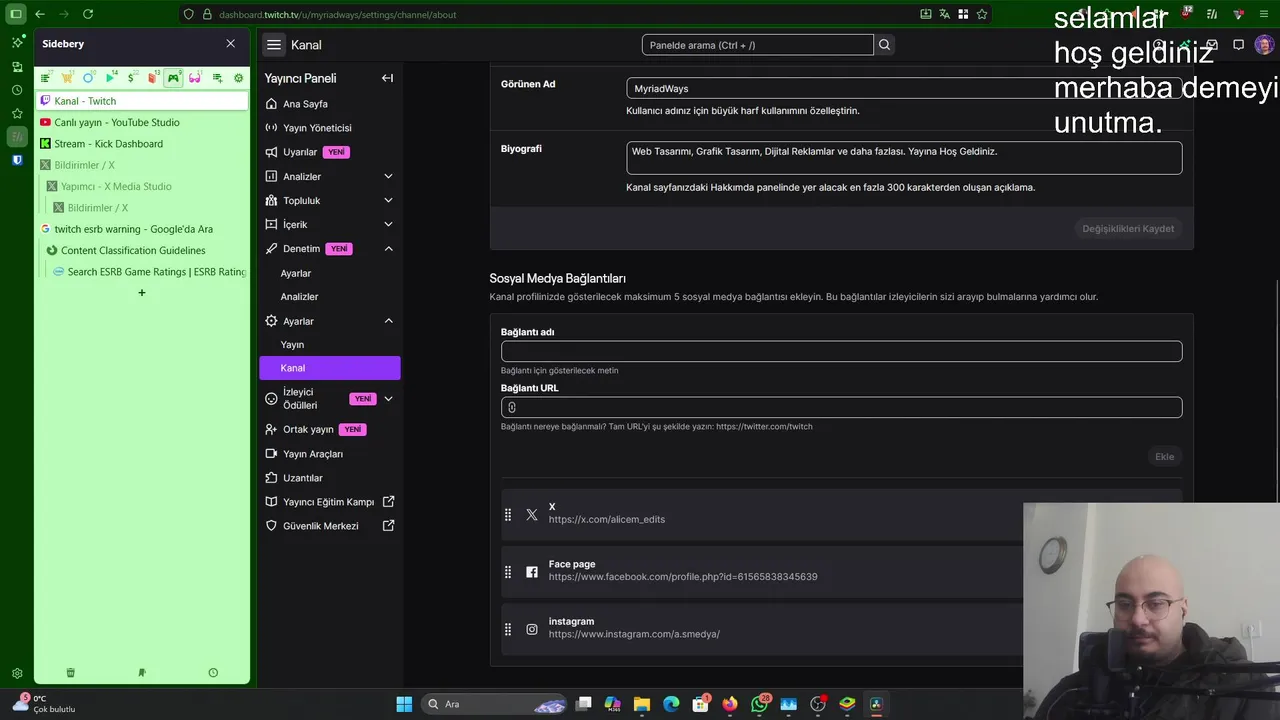Click the Twitch whispers chat bubble icon

[1238, 45]
